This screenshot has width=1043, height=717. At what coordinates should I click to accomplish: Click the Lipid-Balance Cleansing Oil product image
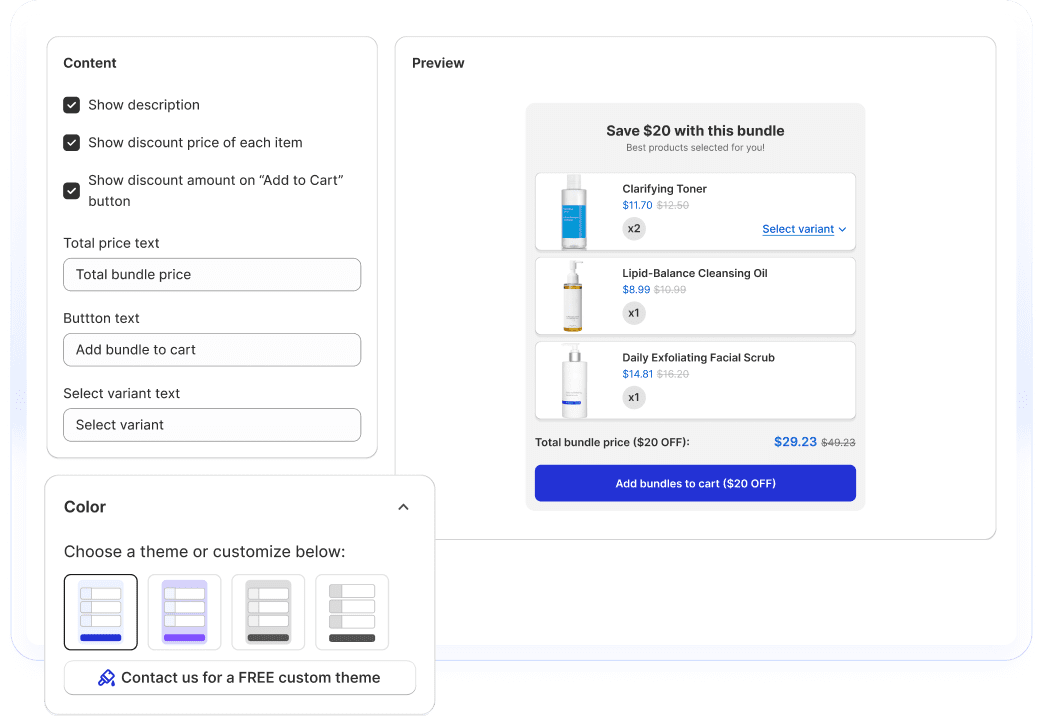[574, 296]
